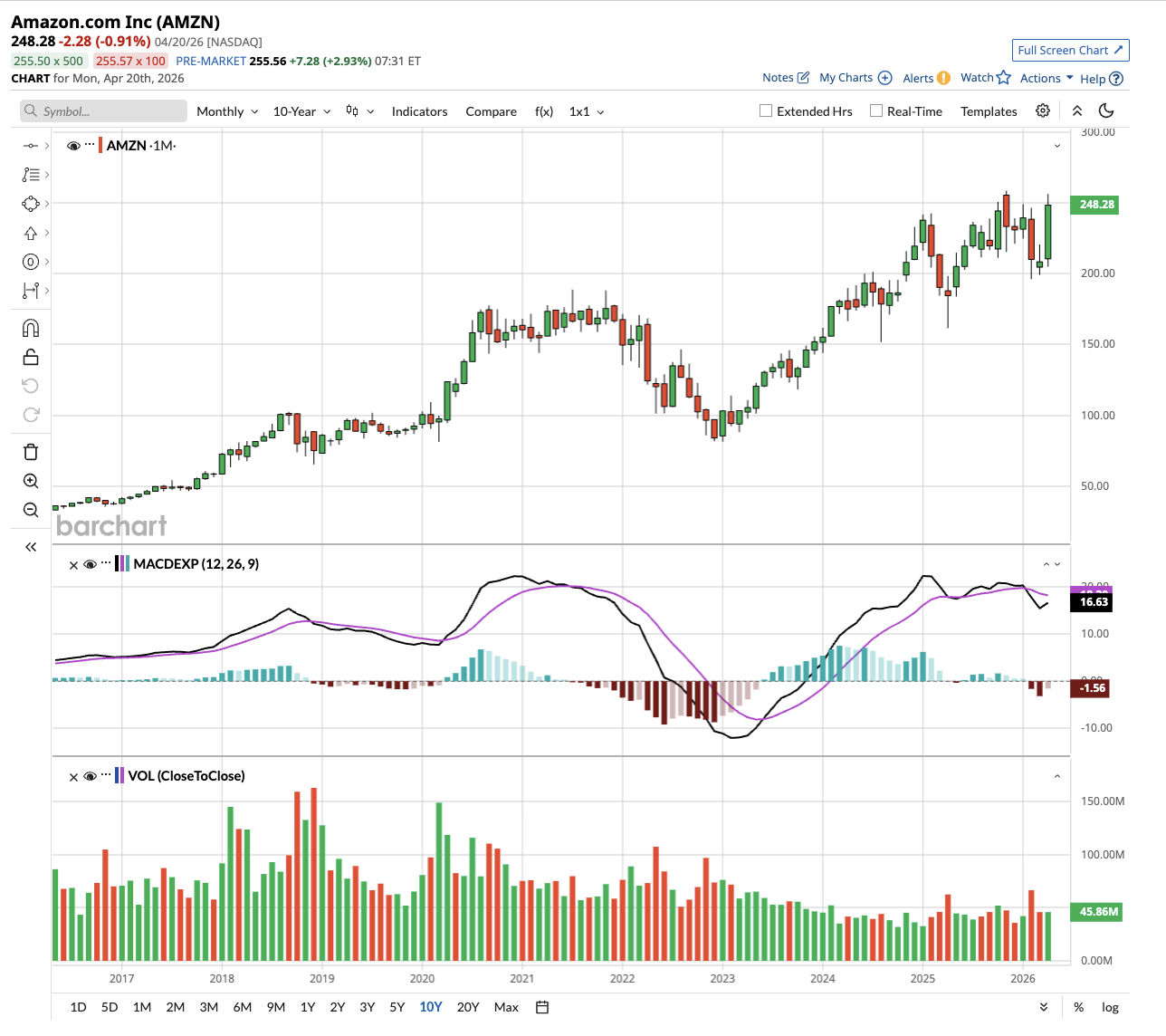The height and width of the screenshot is (1036, 1166).
Task: Switch to dark mode moon icon
Action: click(x=1105, y=110)
